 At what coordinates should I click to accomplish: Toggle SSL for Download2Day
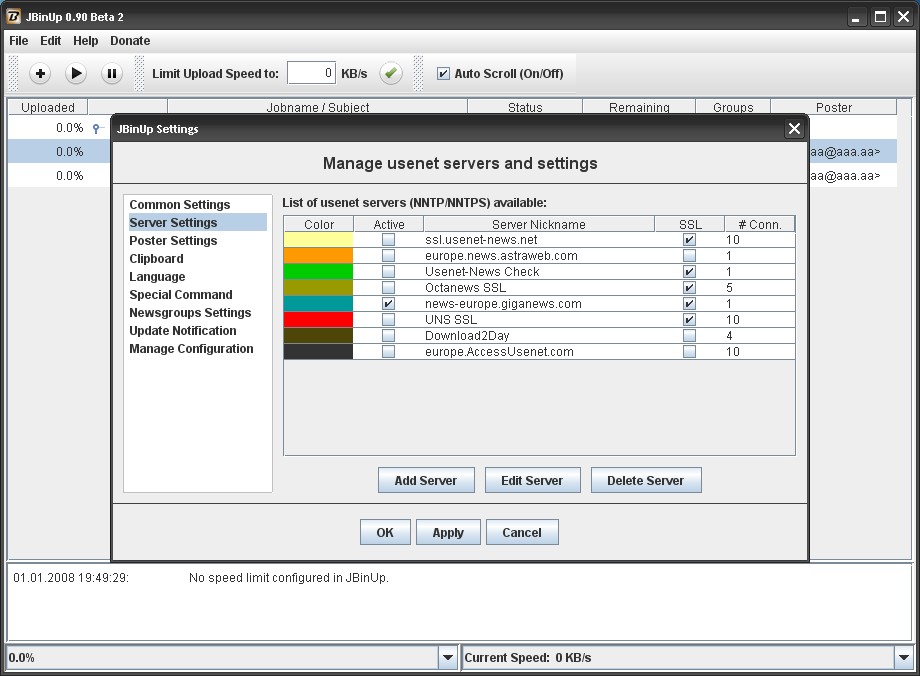coord(689,336)
